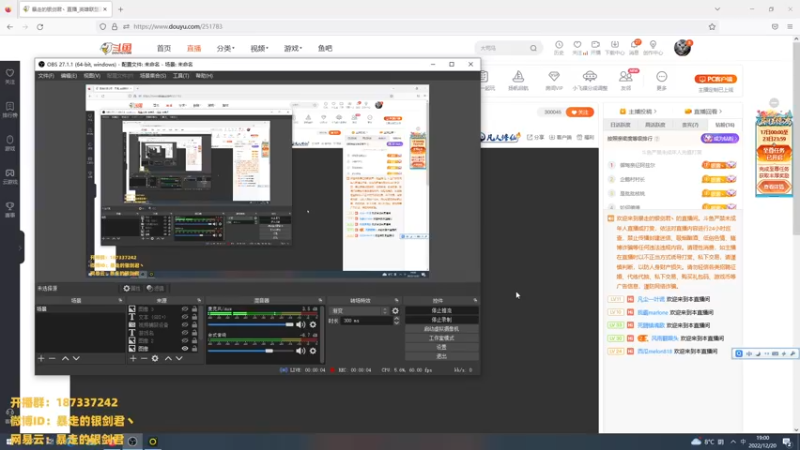The height and width of the screenshot is (450, 800).
Task: Open 台式音响 channel gear settings
Action: [313, 351]
